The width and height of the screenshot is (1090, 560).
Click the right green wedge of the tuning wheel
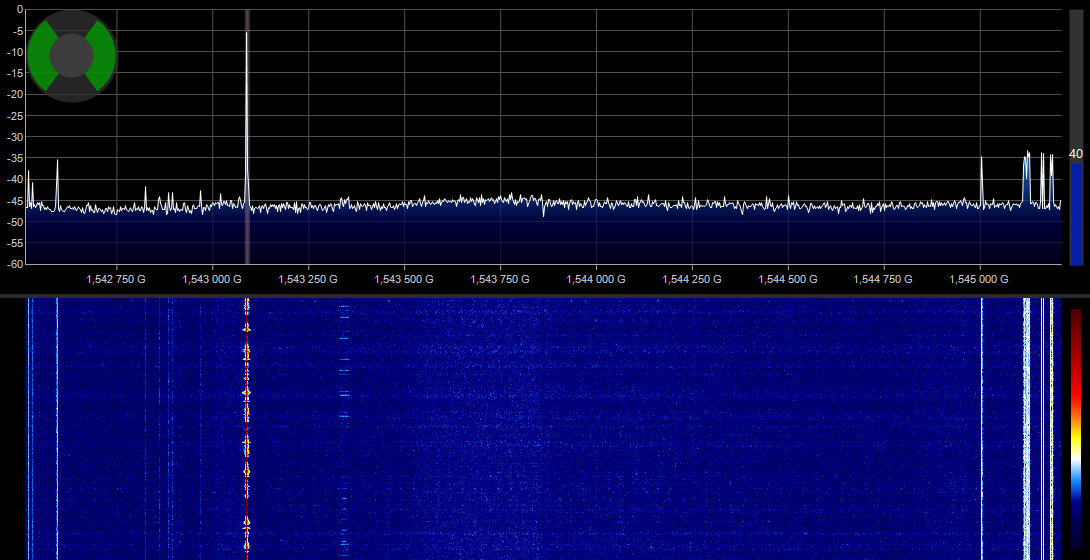tap(104, 56)
